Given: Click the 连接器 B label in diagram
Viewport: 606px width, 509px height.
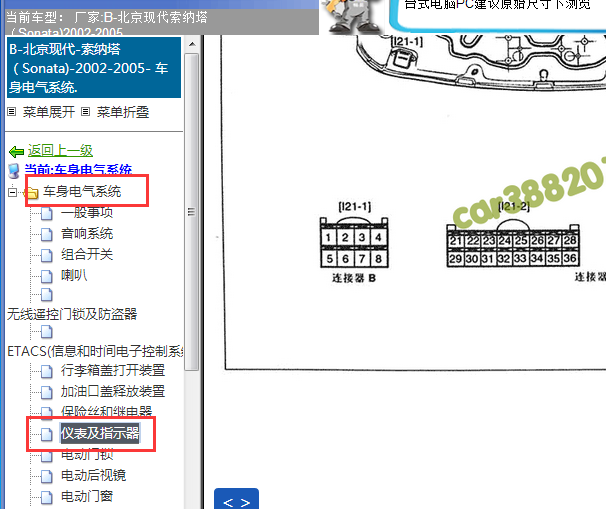Looking at the screenshot, I should (354, 278).
